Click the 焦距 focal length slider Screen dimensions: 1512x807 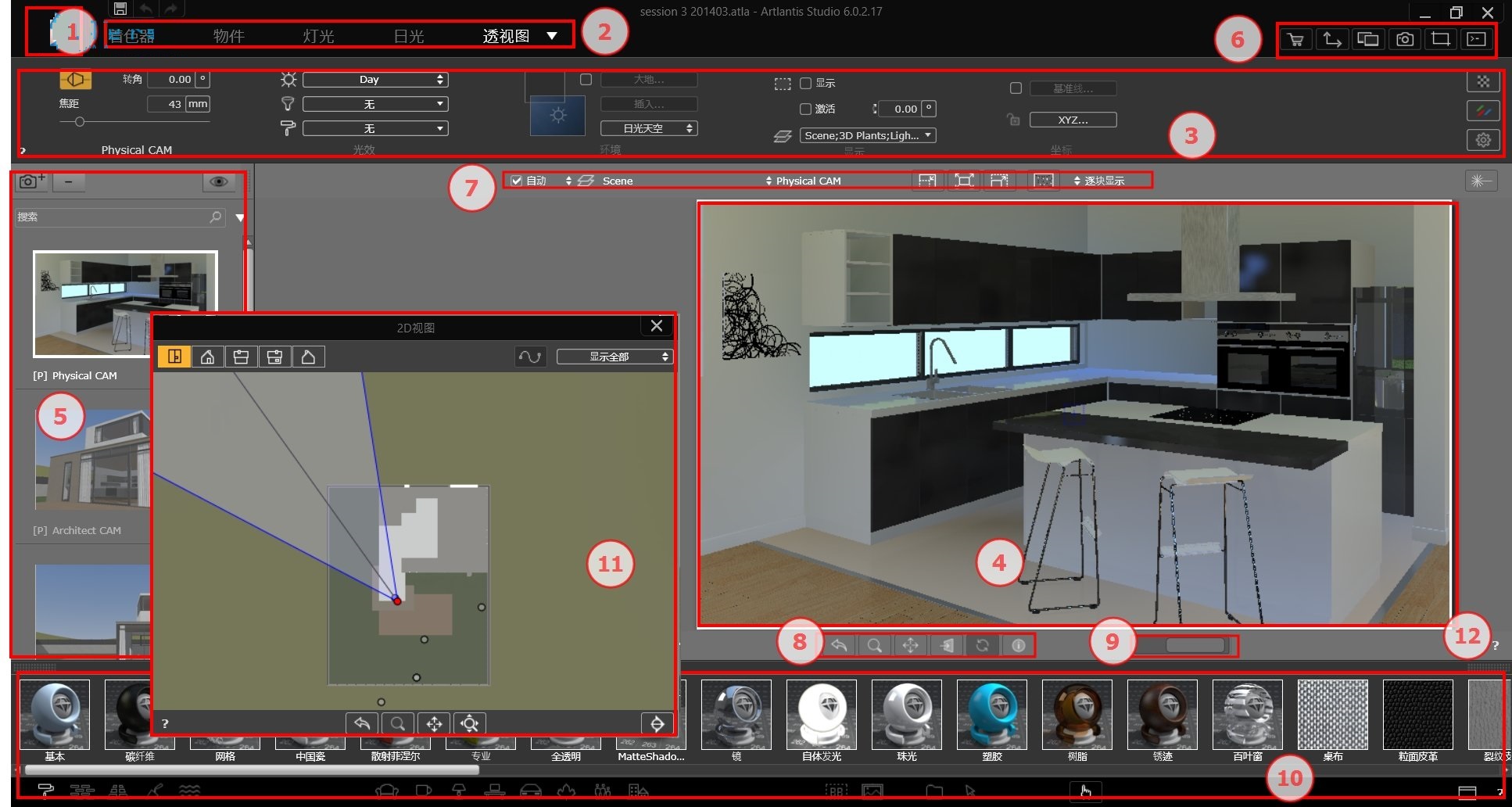click(x=80, y=122)
